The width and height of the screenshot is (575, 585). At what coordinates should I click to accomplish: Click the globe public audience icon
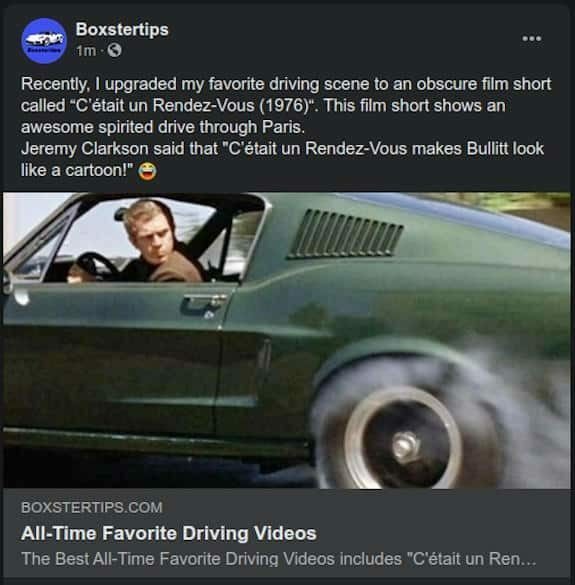(115, 50)
